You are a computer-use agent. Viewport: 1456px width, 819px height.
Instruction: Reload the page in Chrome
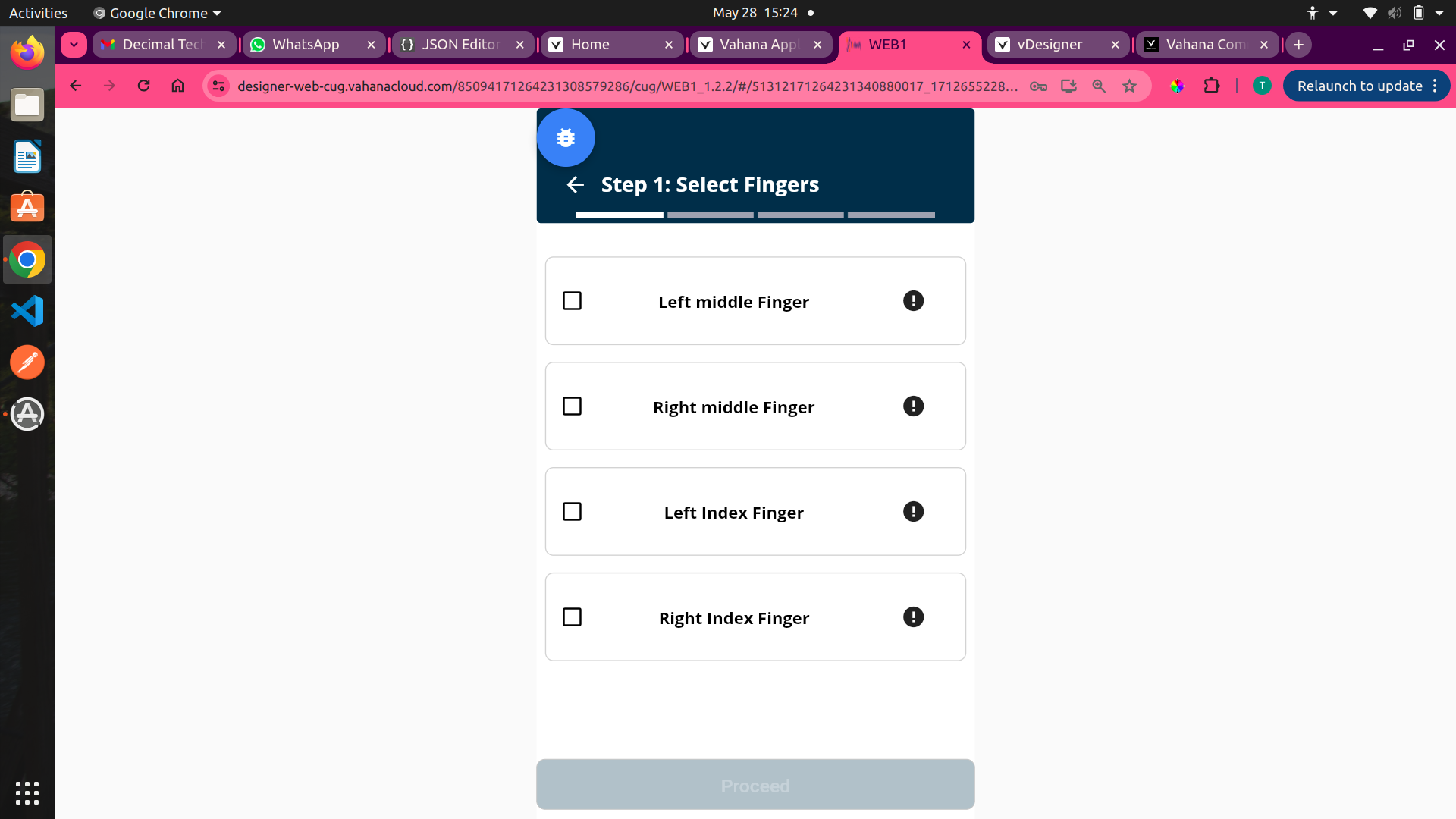(x=143, y=86)
